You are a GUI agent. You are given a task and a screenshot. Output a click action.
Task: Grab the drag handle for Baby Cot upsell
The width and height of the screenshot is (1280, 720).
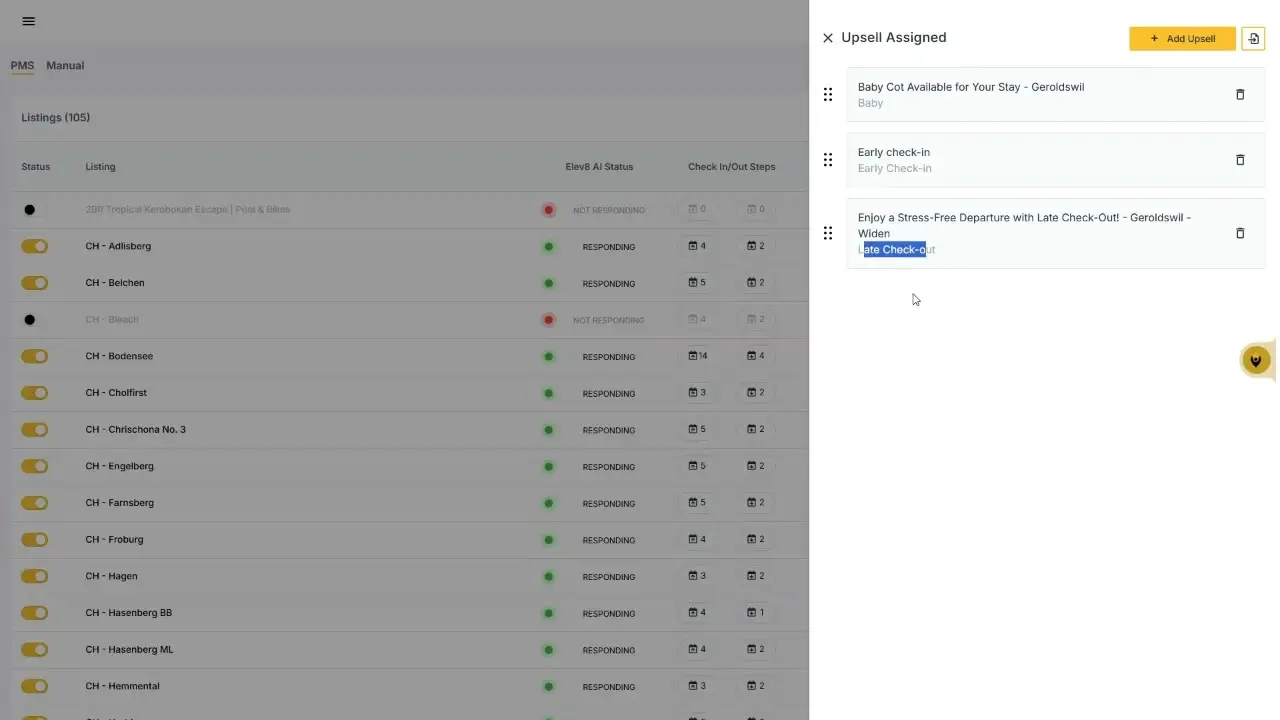828,94
